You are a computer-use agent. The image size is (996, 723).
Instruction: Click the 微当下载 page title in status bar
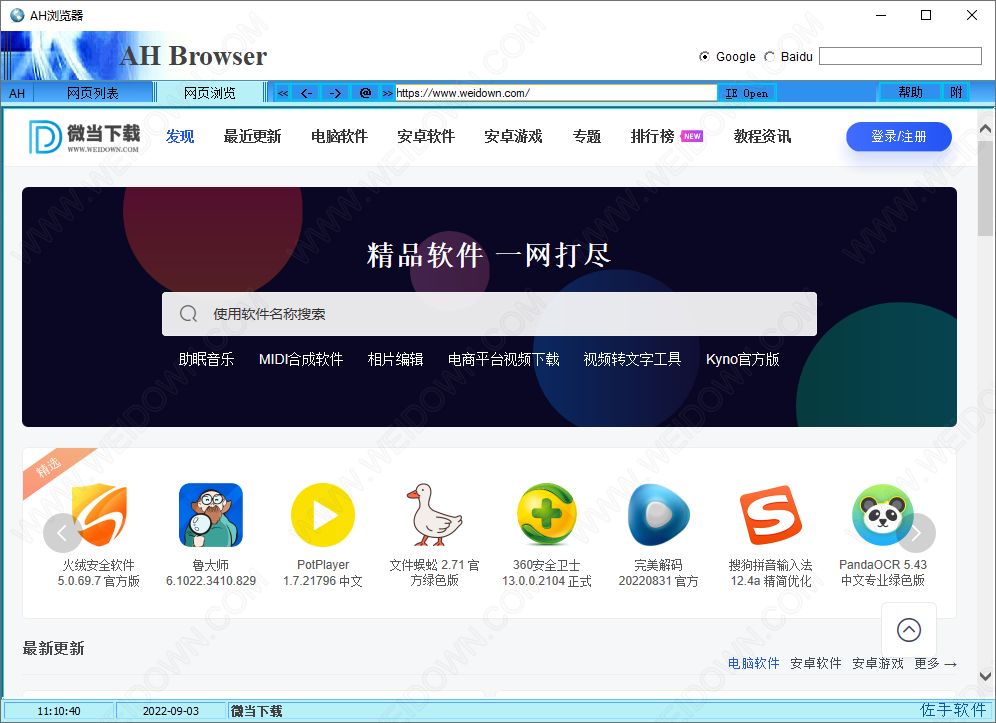257,711
